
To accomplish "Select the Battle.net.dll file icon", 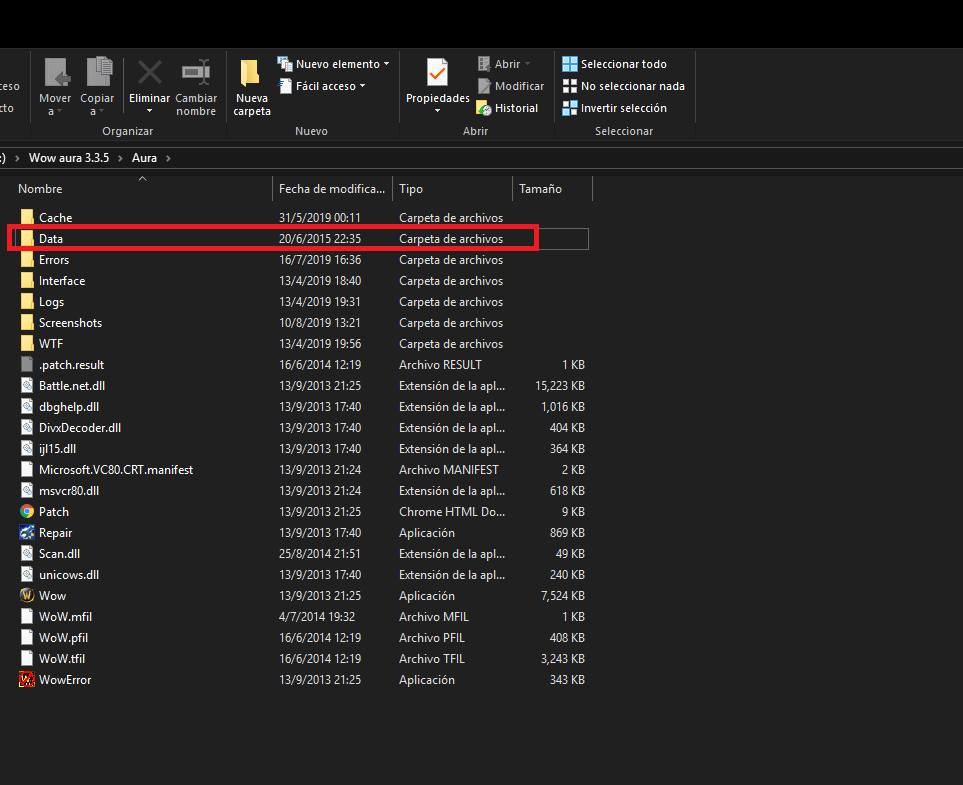I will point(27,386).
